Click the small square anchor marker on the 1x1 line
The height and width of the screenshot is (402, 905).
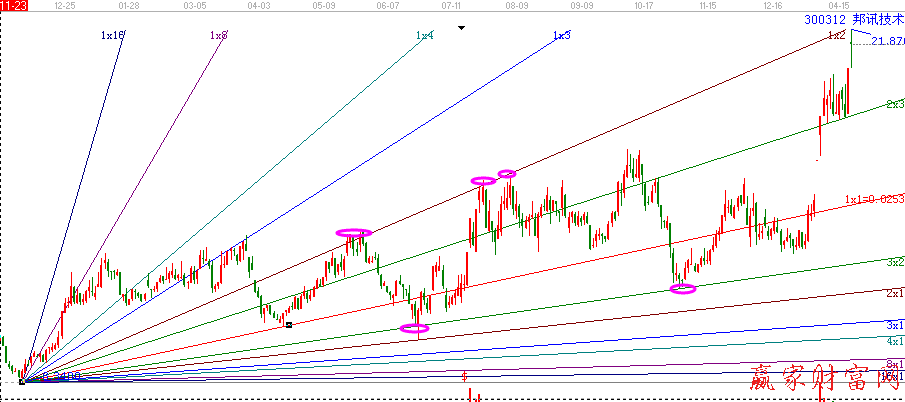(x=289, y=324)
